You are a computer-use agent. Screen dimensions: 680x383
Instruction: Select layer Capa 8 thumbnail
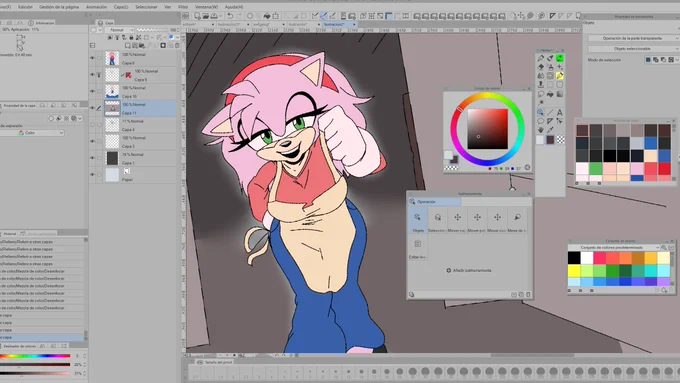point(112,58)
